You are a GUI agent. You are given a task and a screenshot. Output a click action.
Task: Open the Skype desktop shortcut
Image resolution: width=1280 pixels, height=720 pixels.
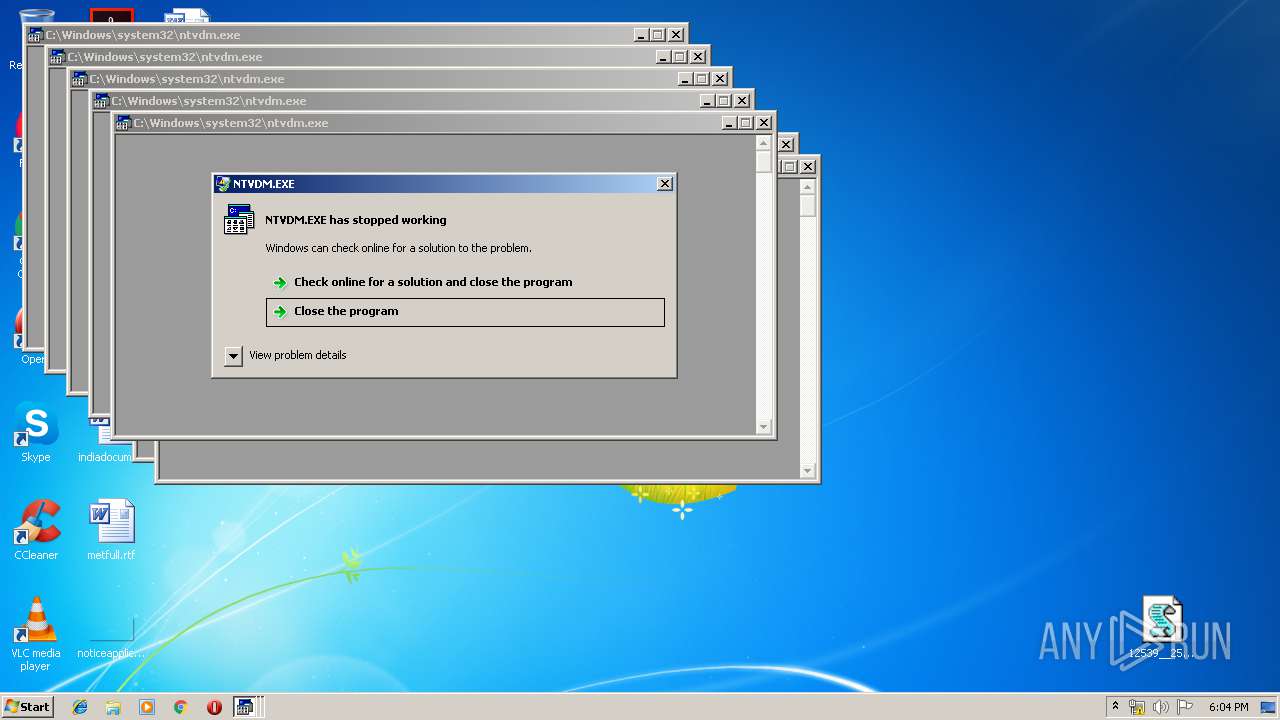(x=36, y=432)
